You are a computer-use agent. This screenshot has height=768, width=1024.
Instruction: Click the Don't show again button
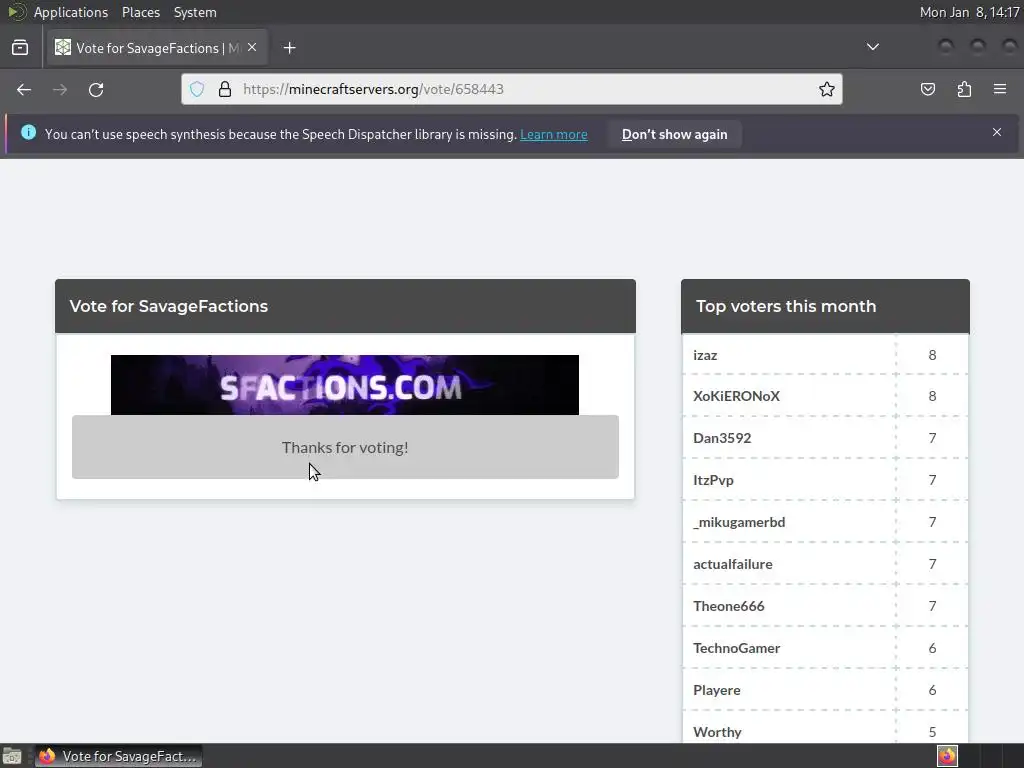point(675,135)
